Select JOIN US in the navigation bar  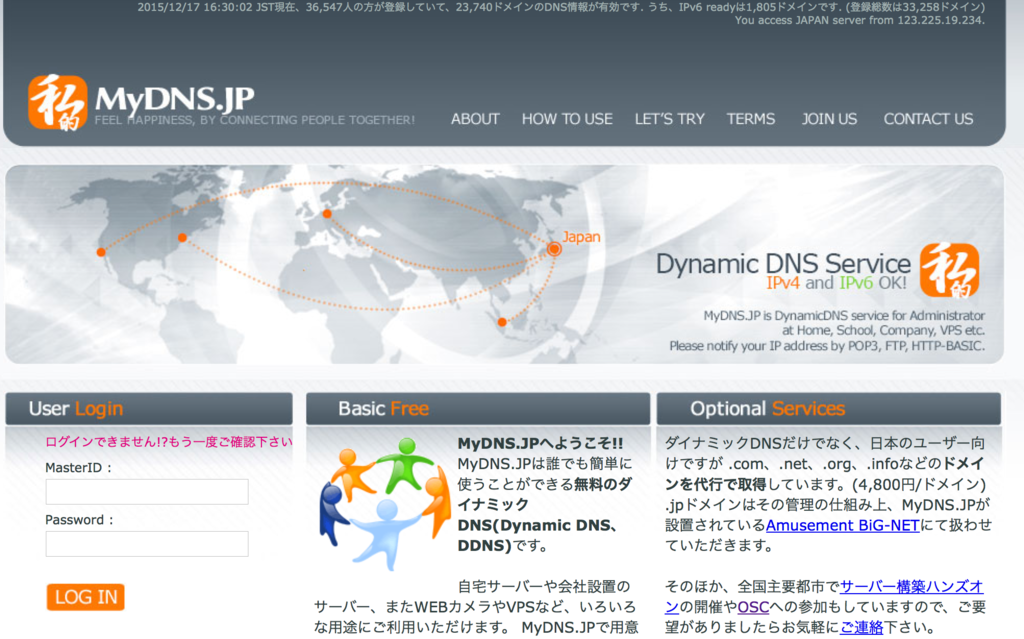tap(829, 119)
